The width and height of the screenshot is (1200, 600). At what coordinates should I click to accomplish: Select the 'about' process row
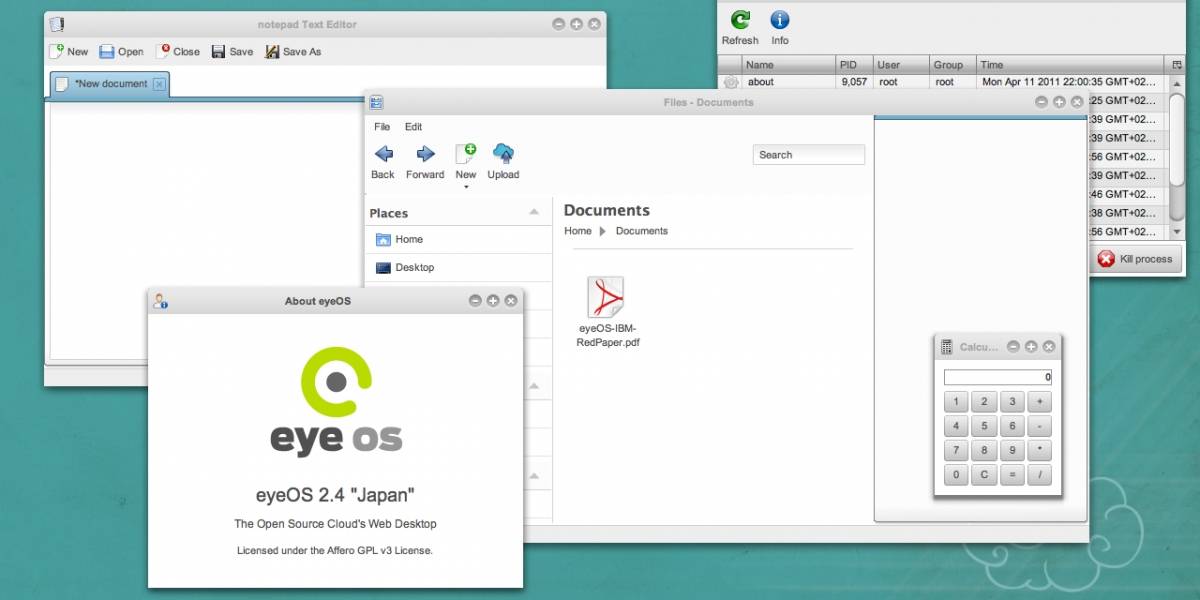point(943,82)
